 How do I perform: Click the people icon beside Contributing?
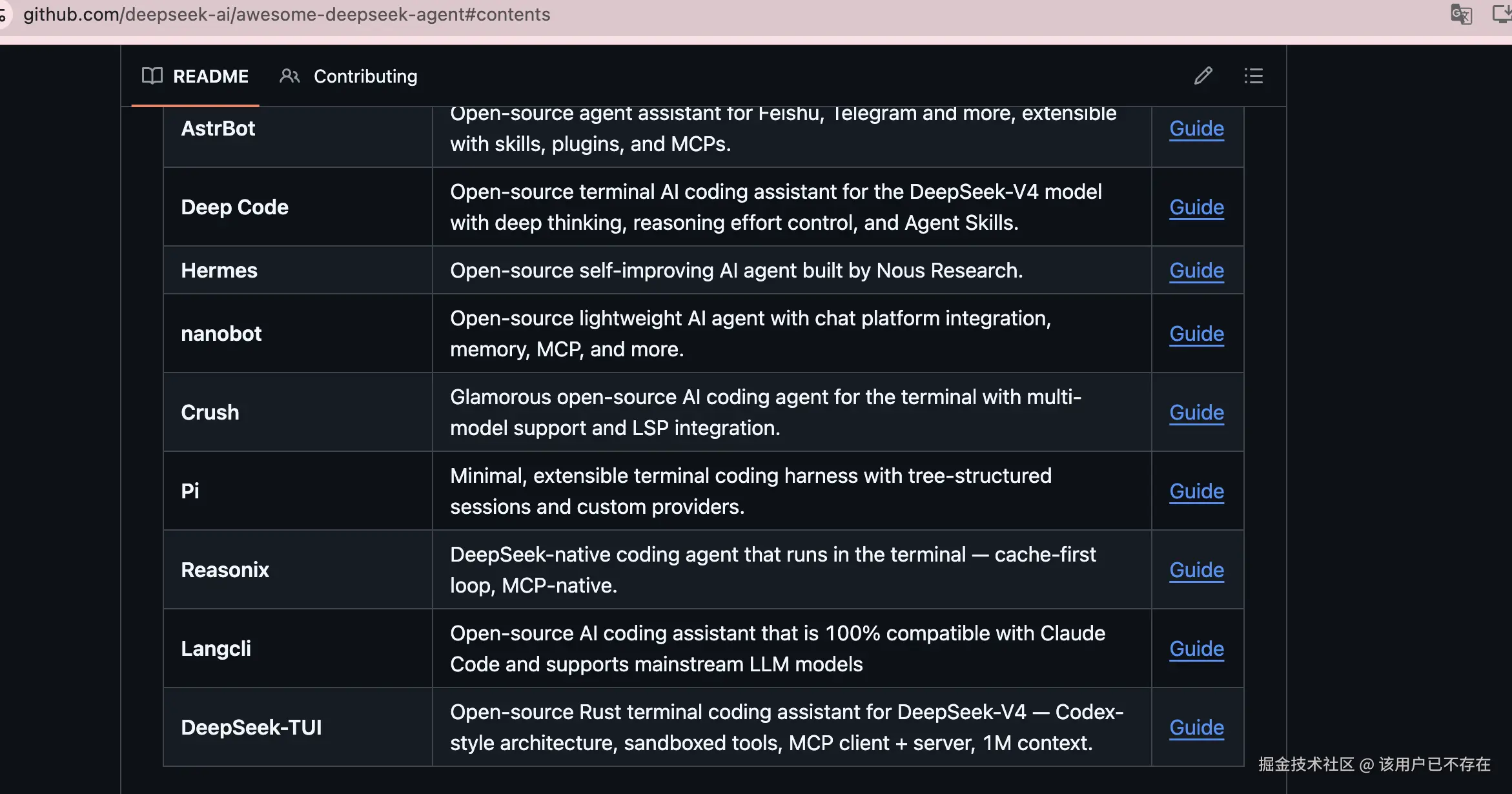click(x=289, y=76)
